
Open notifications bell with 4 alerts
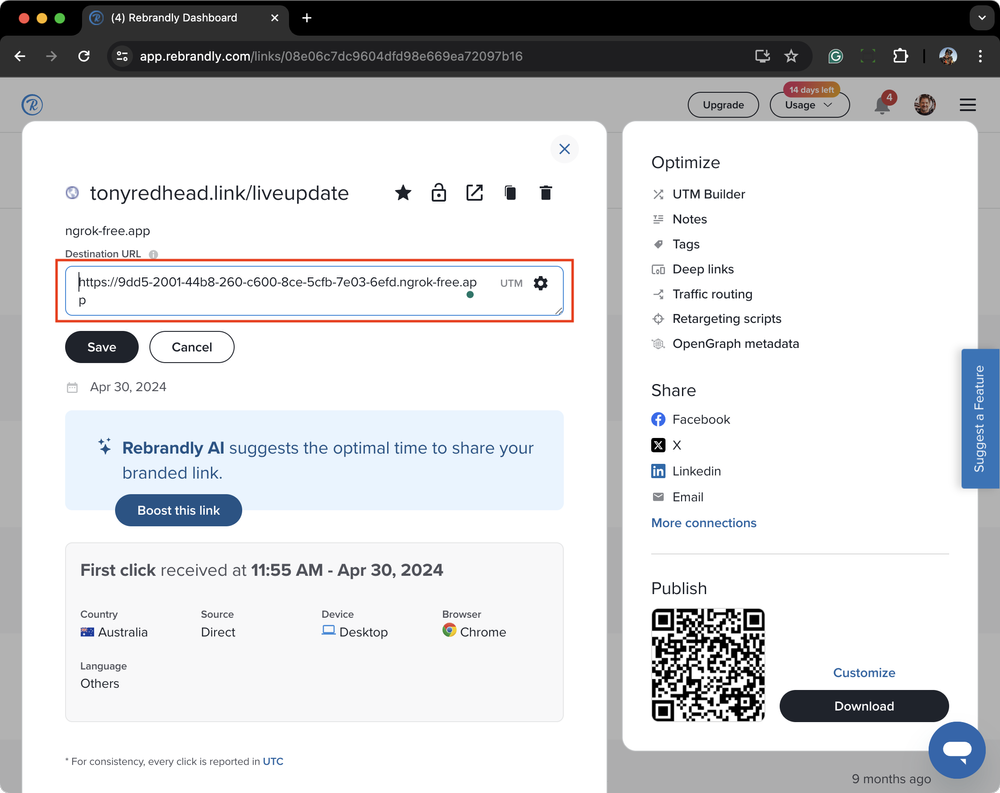pyautogui.click(x=883, y=104)
